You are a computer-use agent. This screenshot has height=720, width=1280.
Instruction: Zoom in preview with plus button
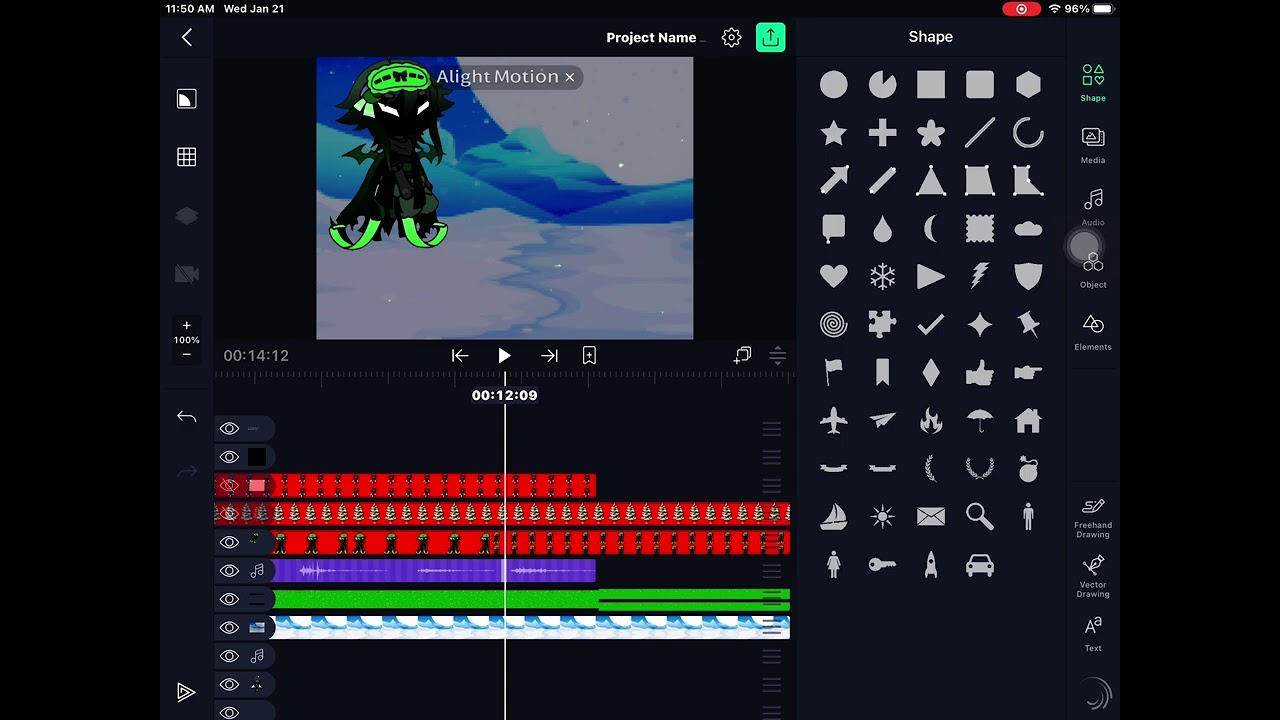[186, 326]
